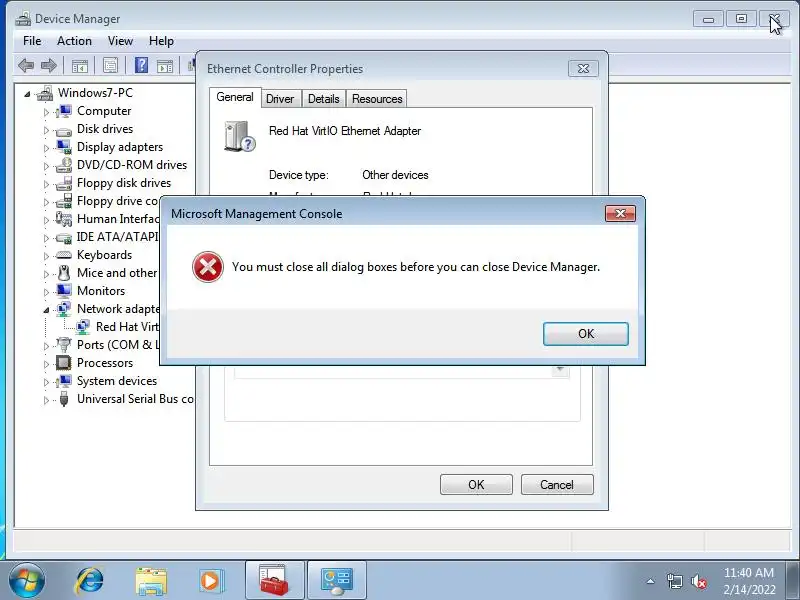Viewport: 800px width, 600px height.
Task: Click the muted volume tray icon
Action: 698,581
